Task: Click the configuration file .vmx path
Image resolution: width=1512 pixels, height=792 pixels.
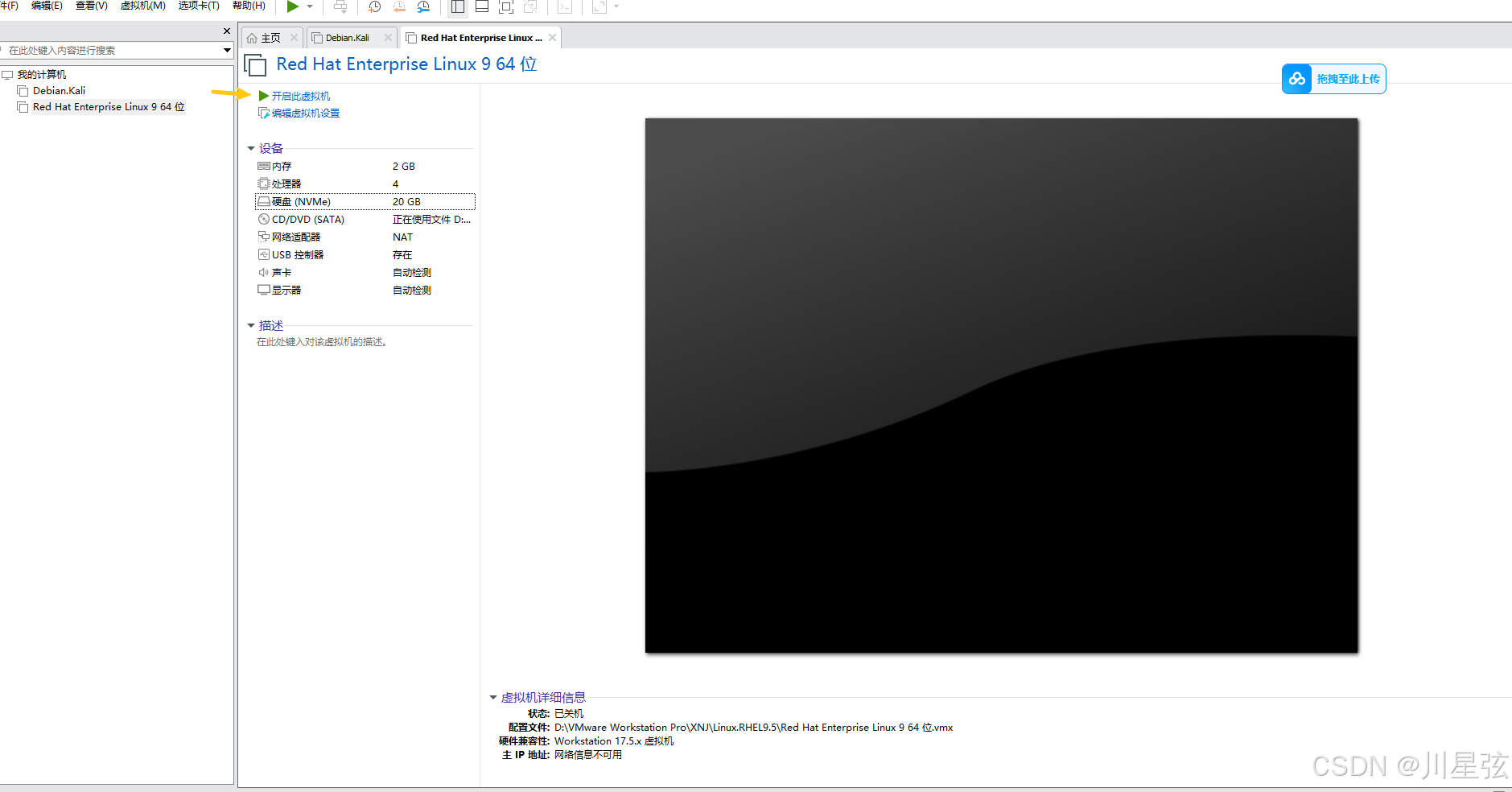Action: (x=753, y=727)
